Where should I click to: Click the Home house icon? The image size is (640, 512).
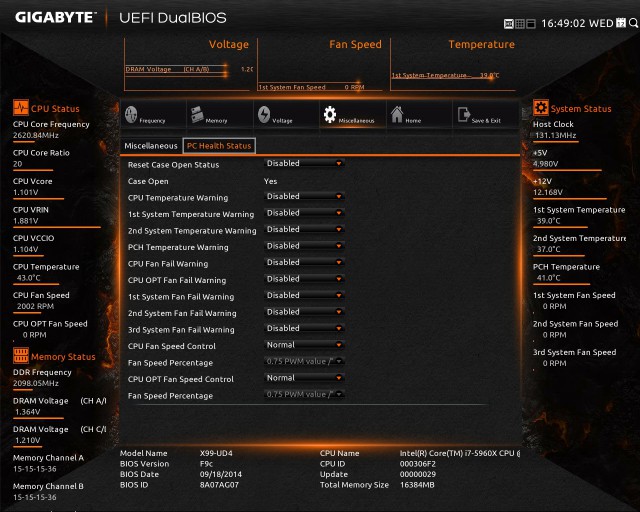point(397,114)
